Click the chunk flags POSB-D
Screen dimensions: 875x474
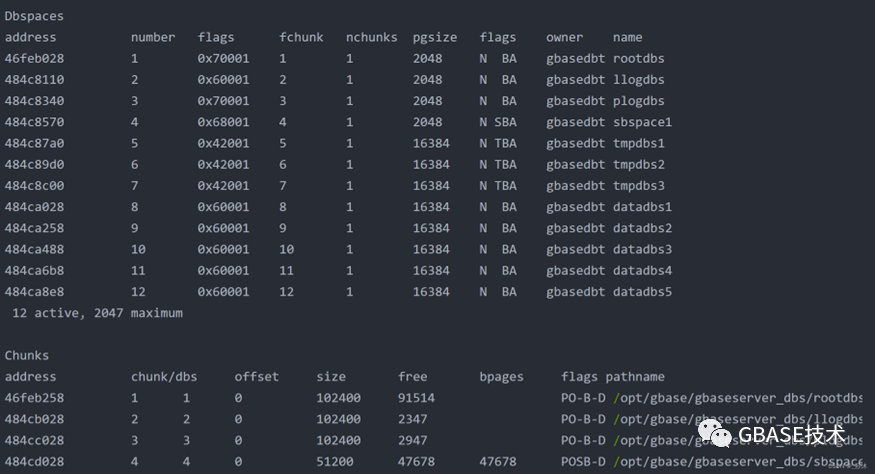[x=583, y=462]
